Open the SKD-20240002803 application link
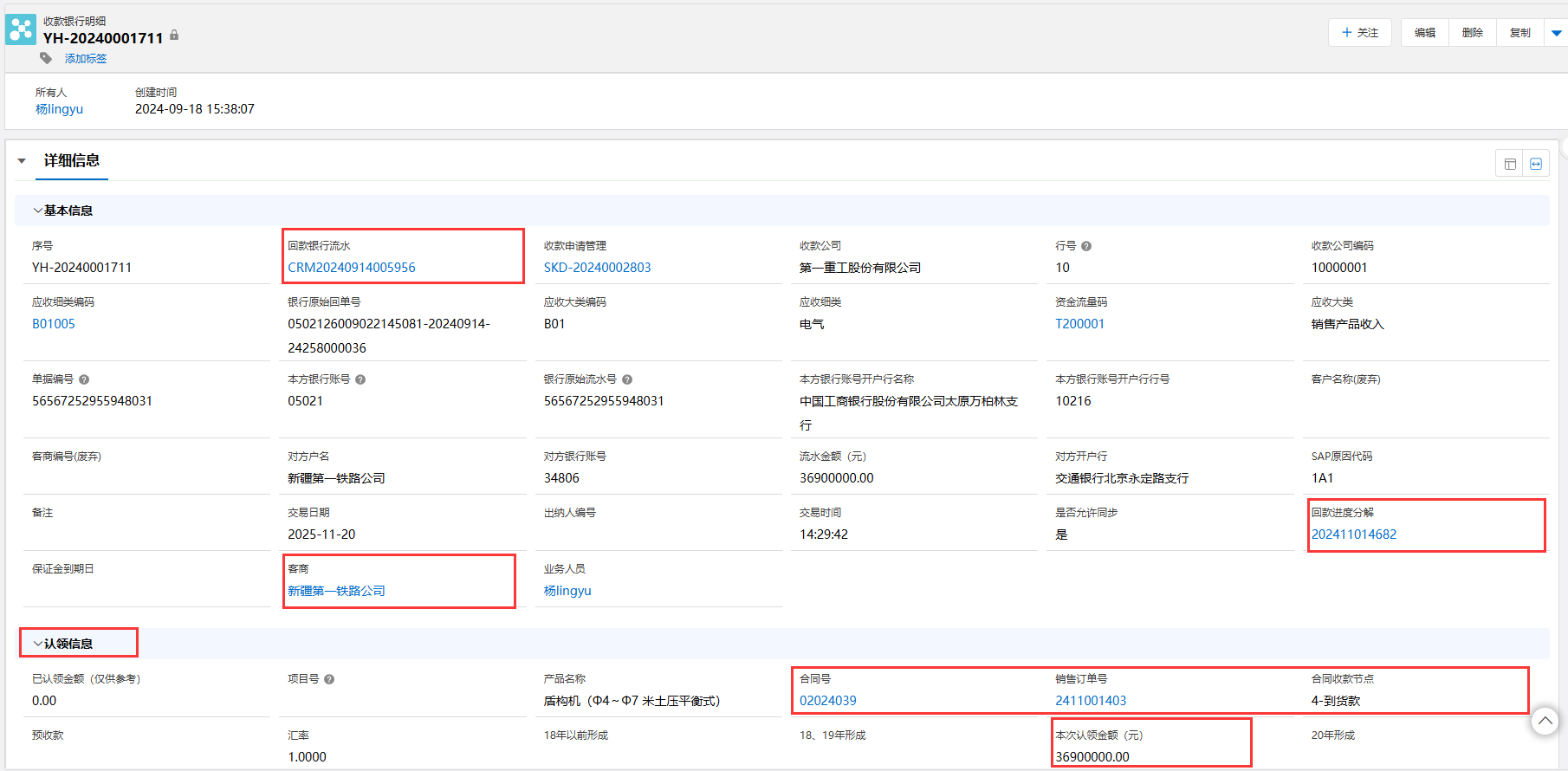 (597, 268)
